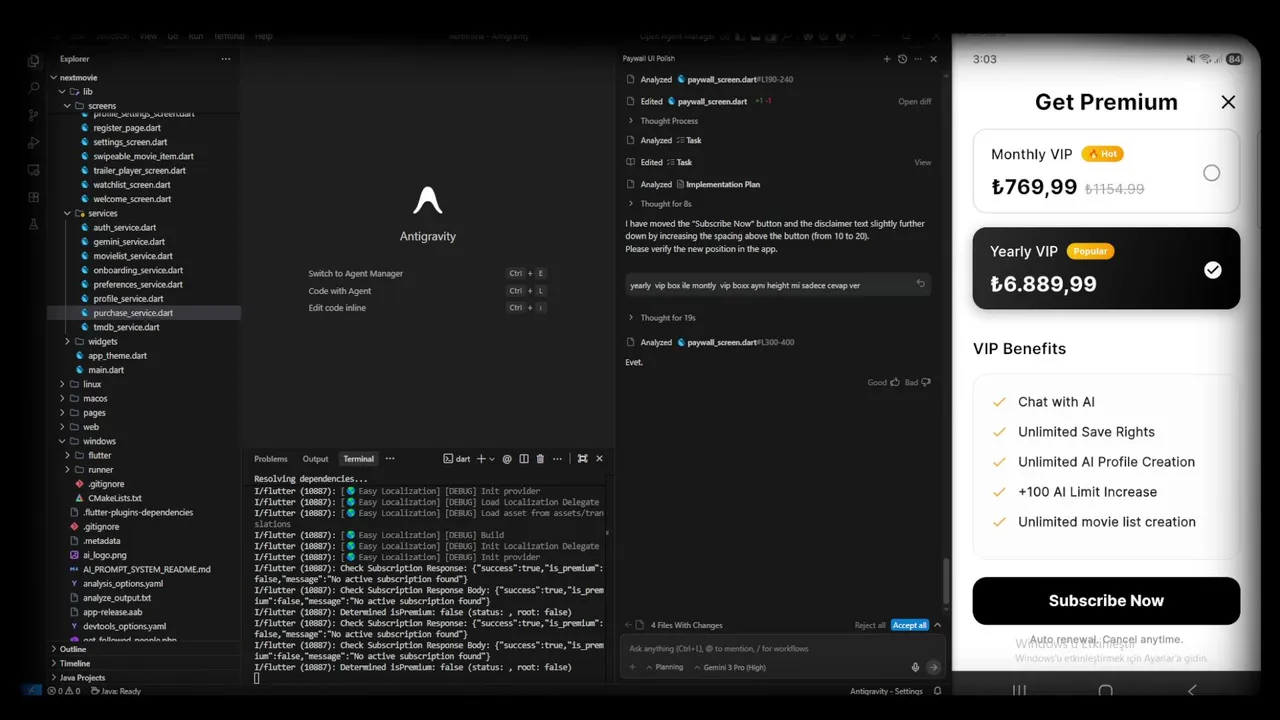Open notifications bell in status bar
Screen dimensions: 1280x720
pyautogui.click(x=937, y=691)
